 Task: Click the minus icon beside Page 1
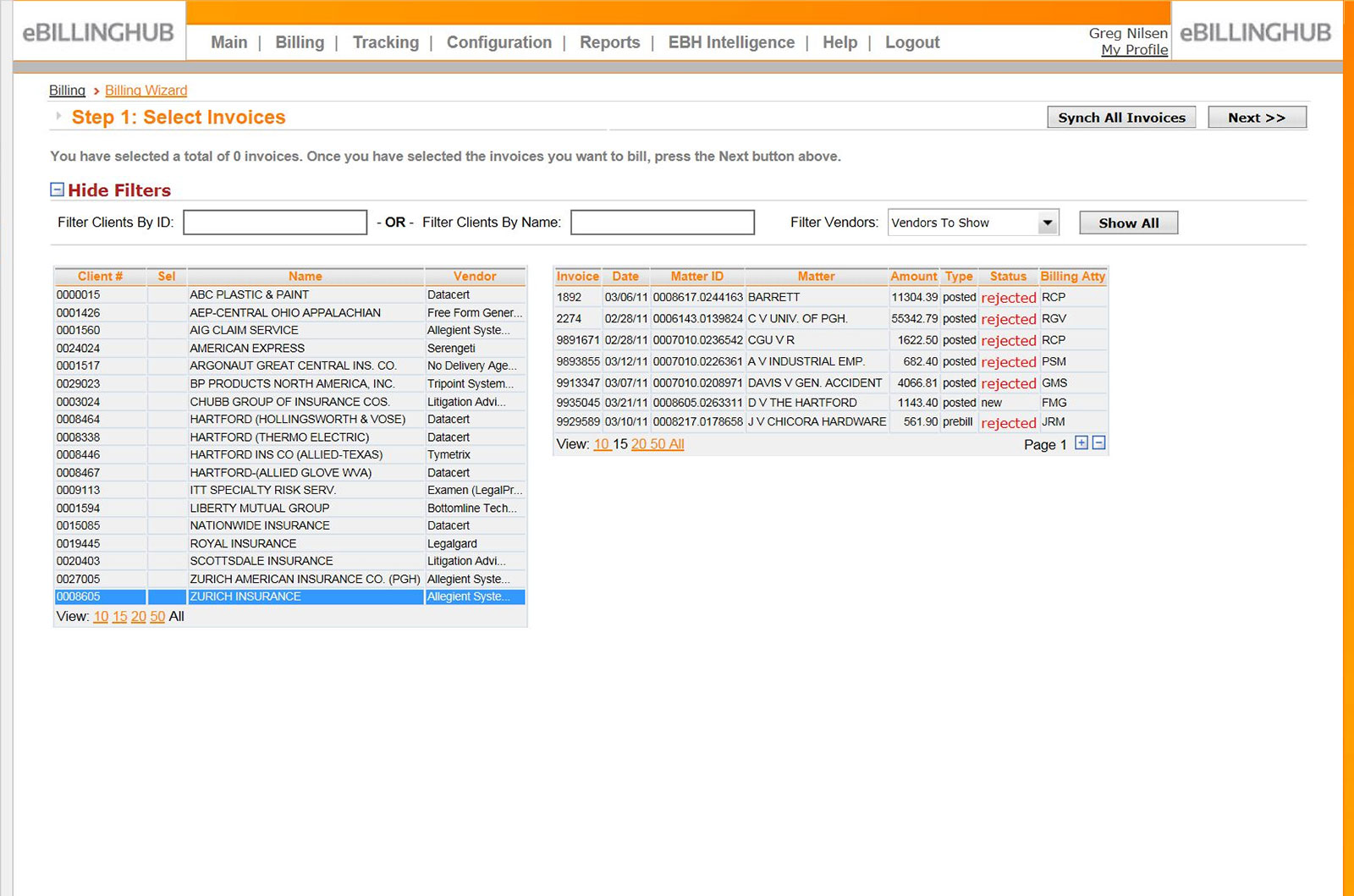coord(1098,443)
